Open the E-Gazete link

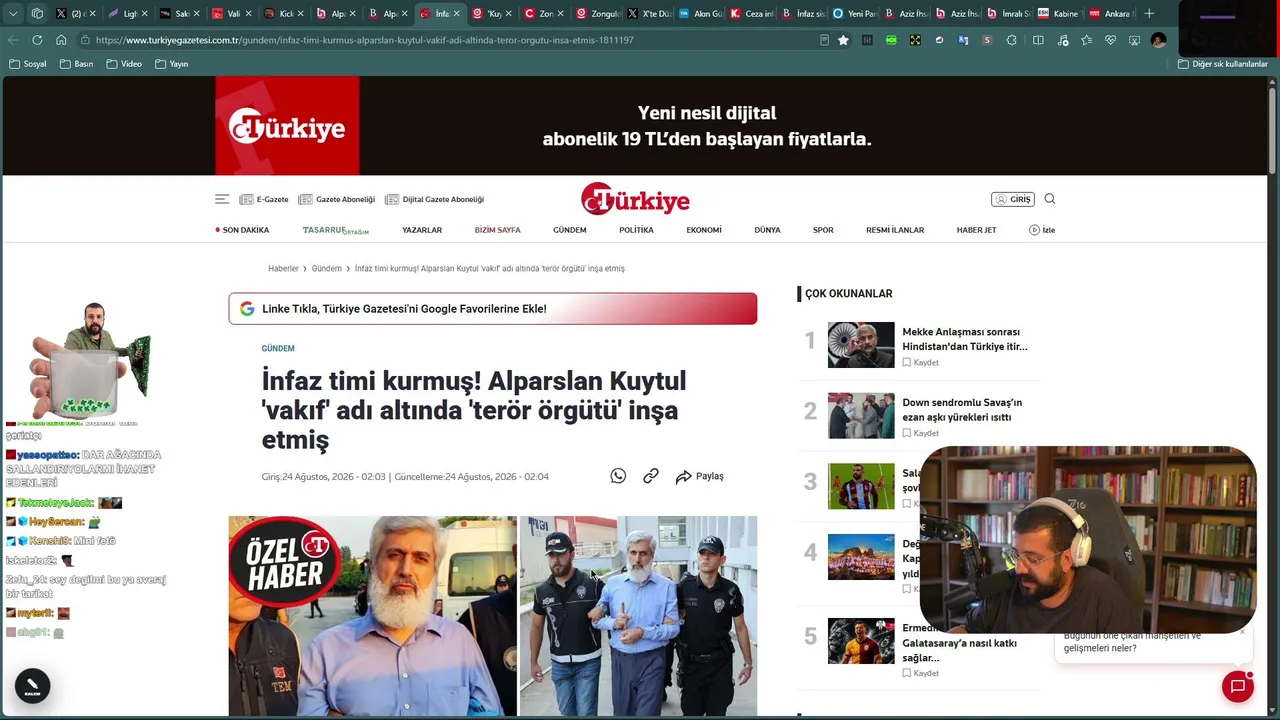[x=264, y=199]
